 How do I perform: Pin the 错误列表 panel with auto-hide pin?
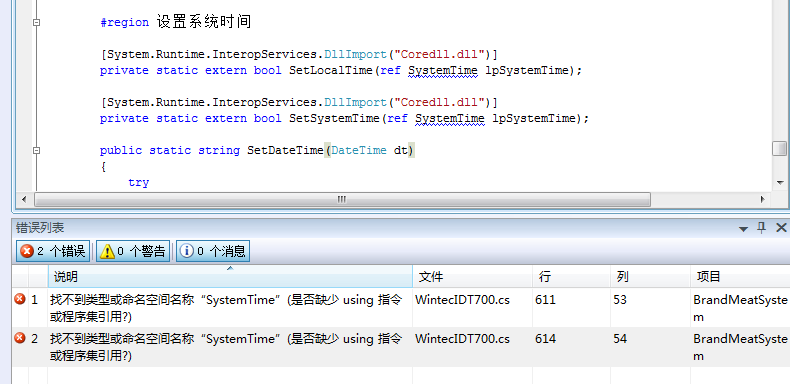[761, 228]
